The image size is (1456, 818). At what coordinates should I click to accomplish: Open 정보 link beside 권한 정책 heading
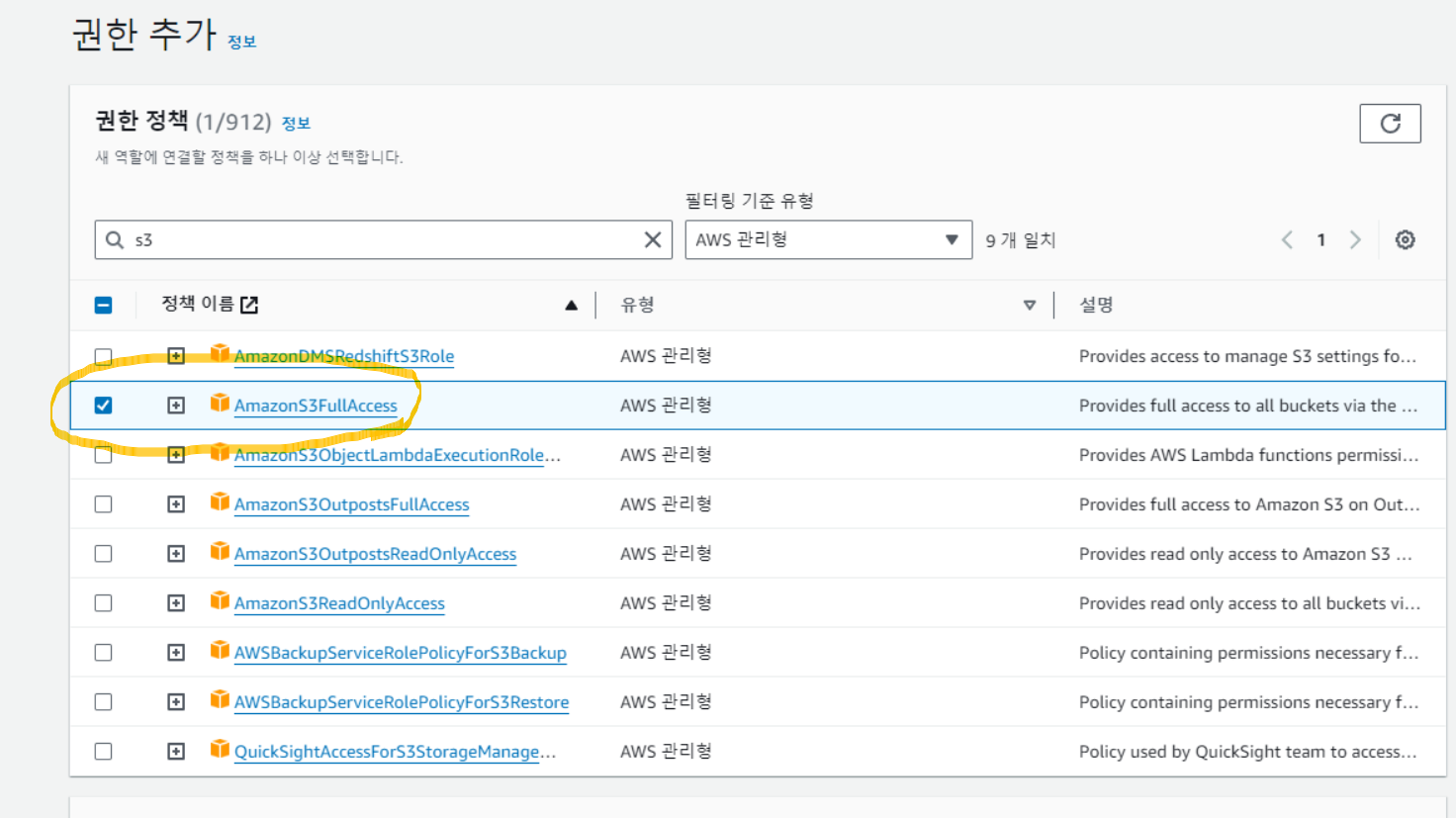tap(296, 124)
